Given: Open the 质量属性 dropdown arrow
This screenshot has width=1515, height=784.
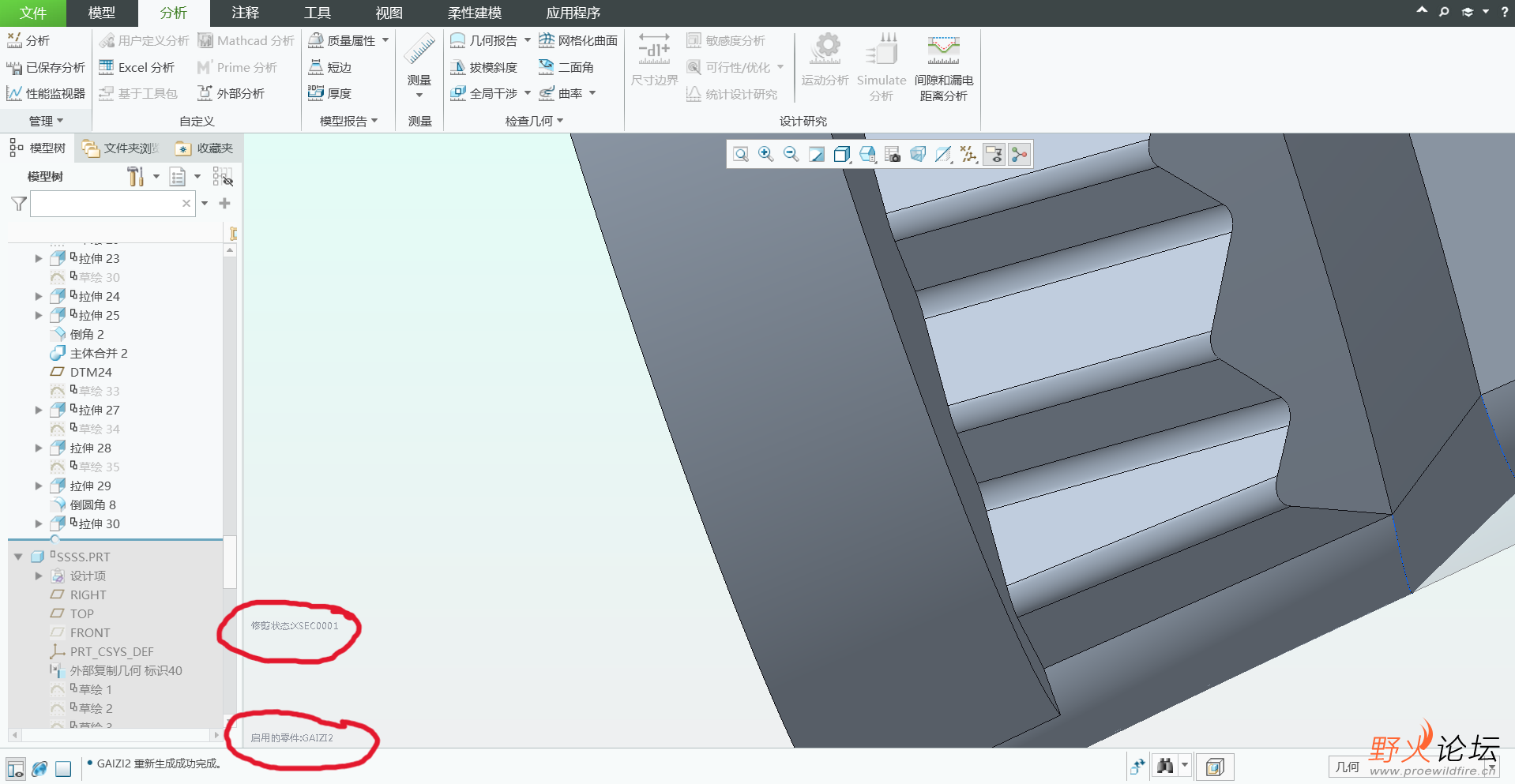Looking at the screenshot, I should click(385, 40).
